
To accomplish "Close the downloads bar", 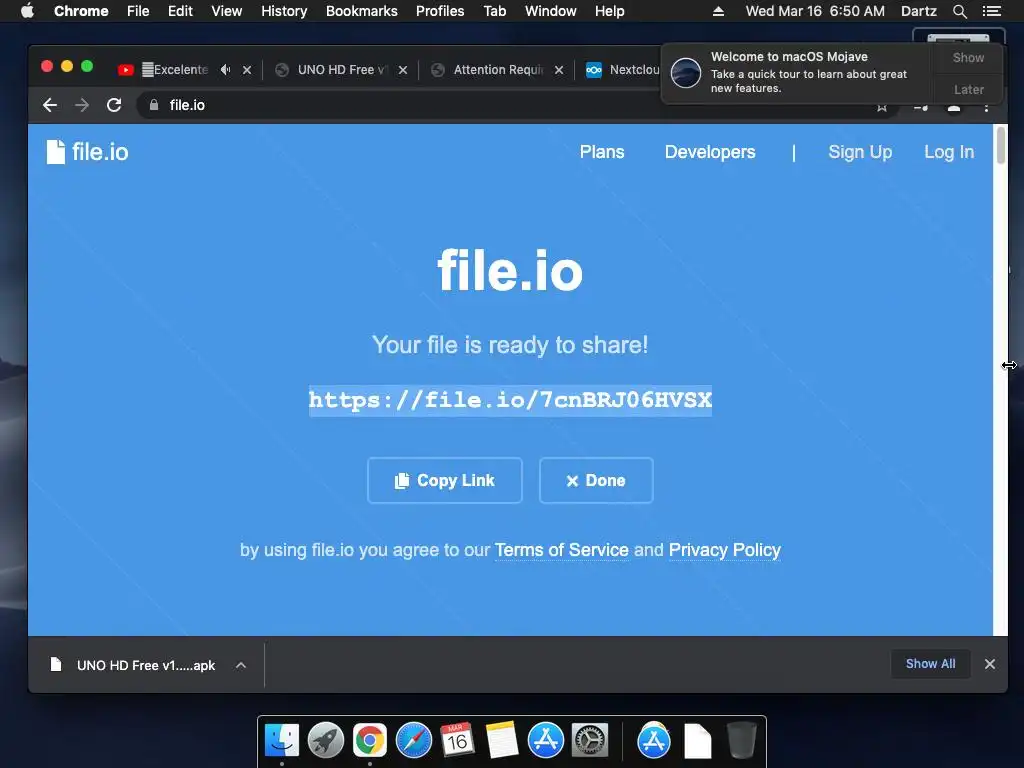I will tap(990, 664).
